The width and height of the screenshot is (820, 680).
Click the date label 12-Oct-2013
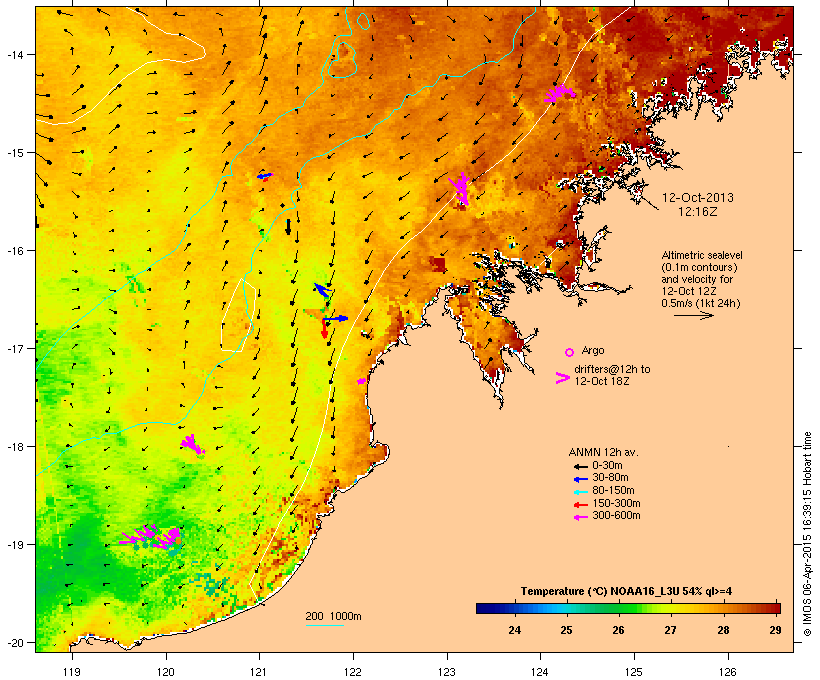click(698, 198)
